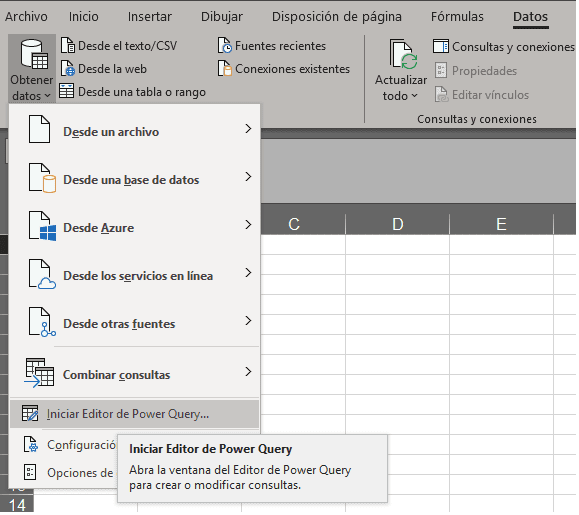Click the Editar vínculos icon
Viewport: 579px width, 515px height.
[x=441, y=94]
